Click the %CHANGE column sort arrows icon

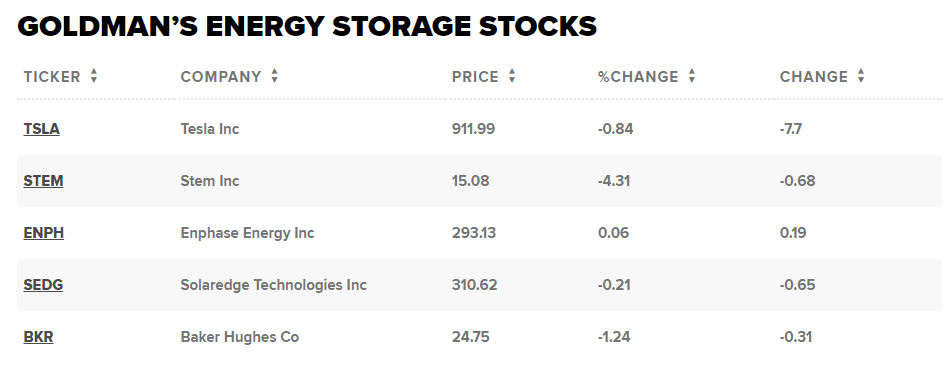pos(692,76)
